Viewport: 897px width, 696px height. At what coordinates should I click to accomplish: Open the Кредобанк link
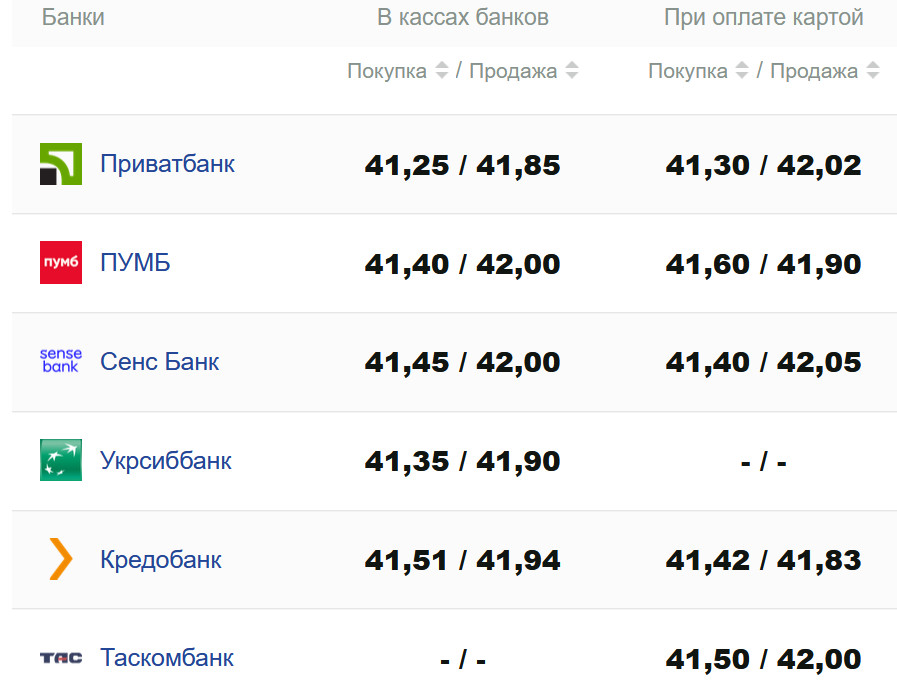161,560
